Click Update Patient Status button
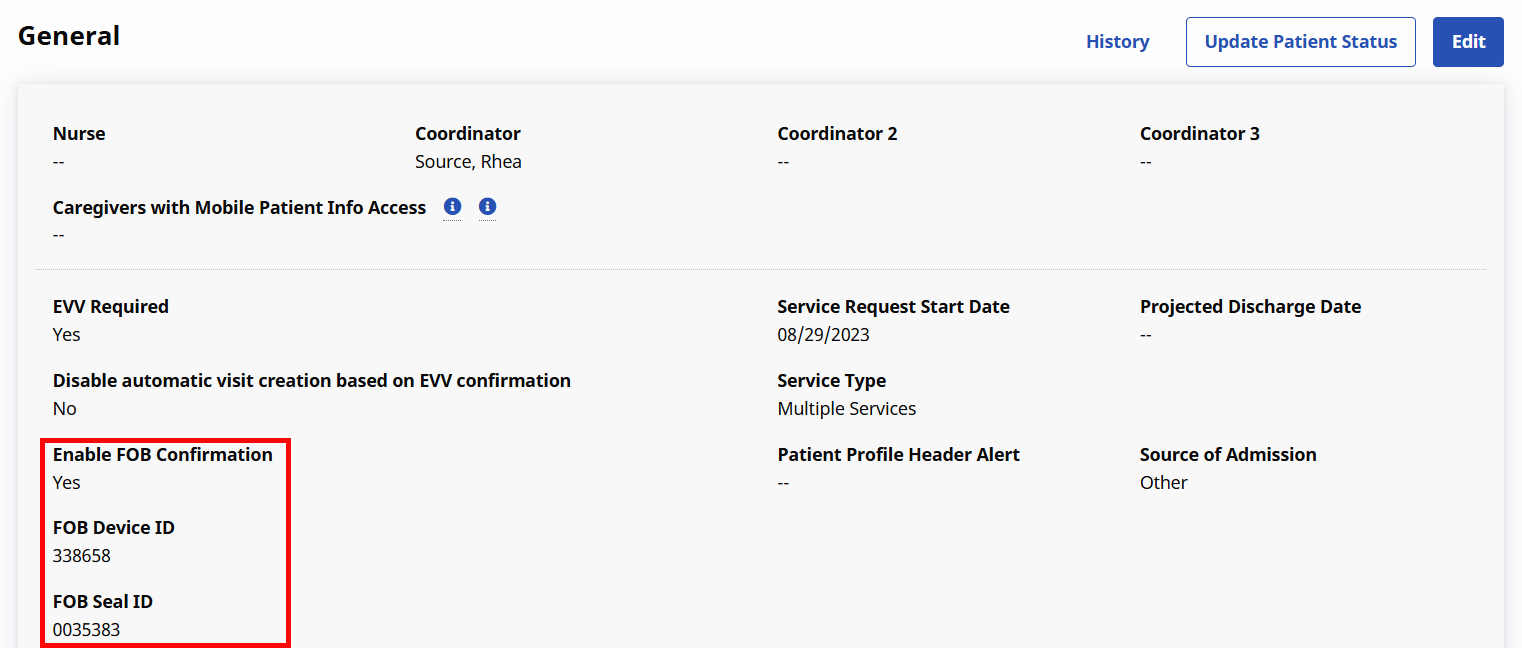The image size is (1522, 648). click(1300, 42)
